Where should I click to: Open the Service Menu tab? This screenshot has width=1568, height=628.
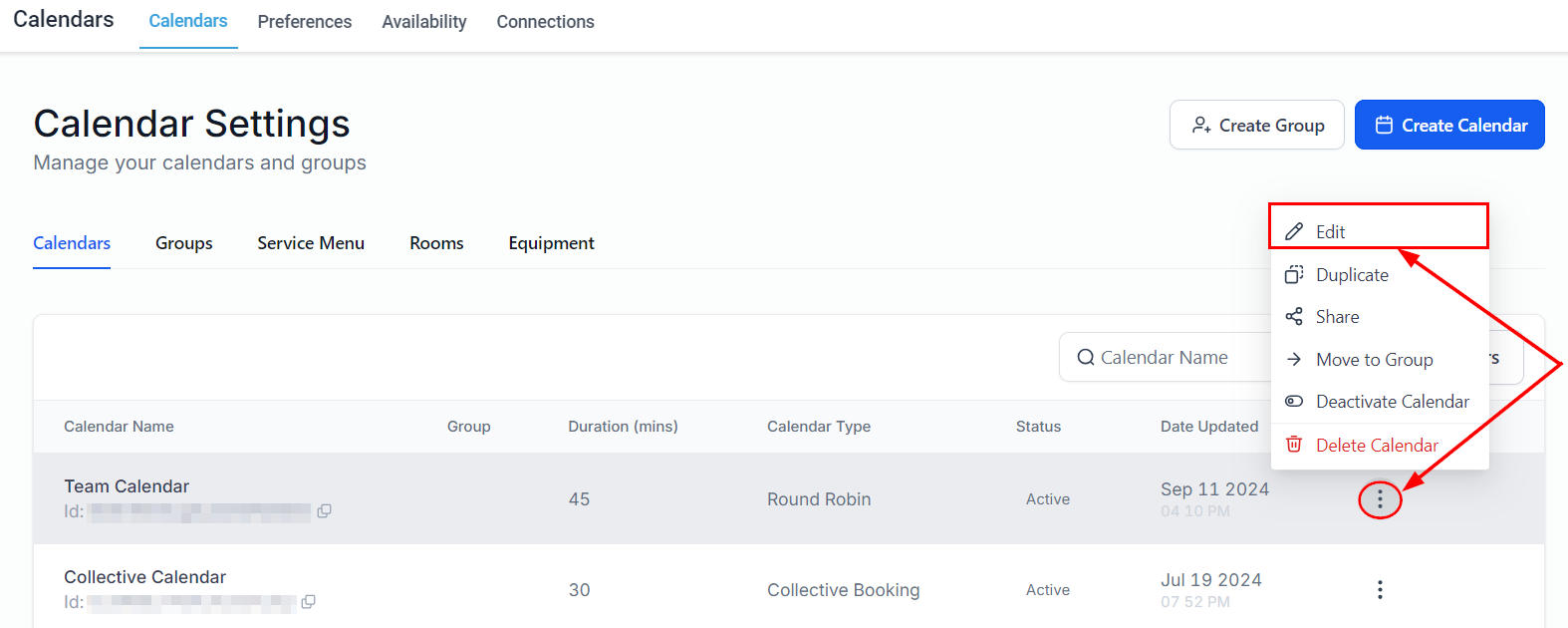pyautogui.click(x=311, y=243)
